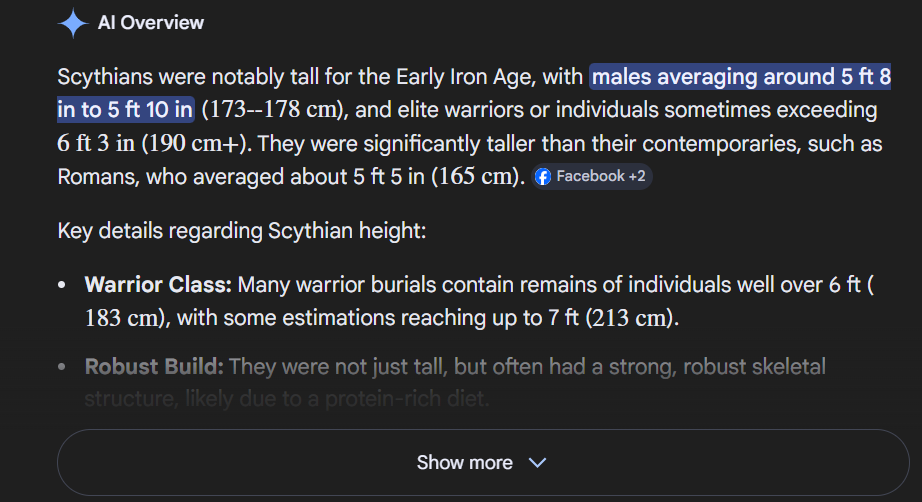The width and height of the screenshot is (922, 502).
Task: Click the highlighted "in to 5 ft 10 in" text
Action: click(125, 109)
